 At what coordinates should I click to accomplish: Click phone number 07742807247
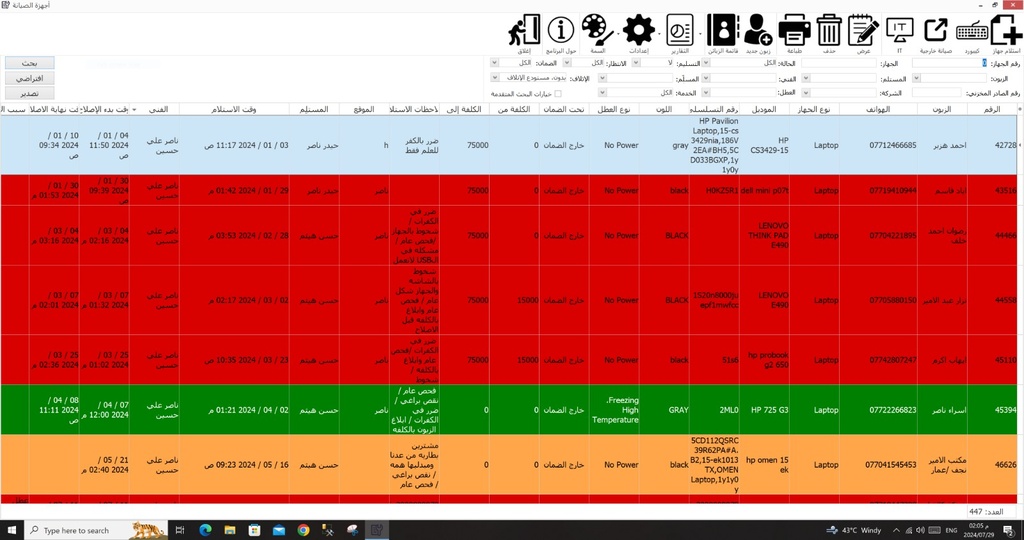point(893,360)
